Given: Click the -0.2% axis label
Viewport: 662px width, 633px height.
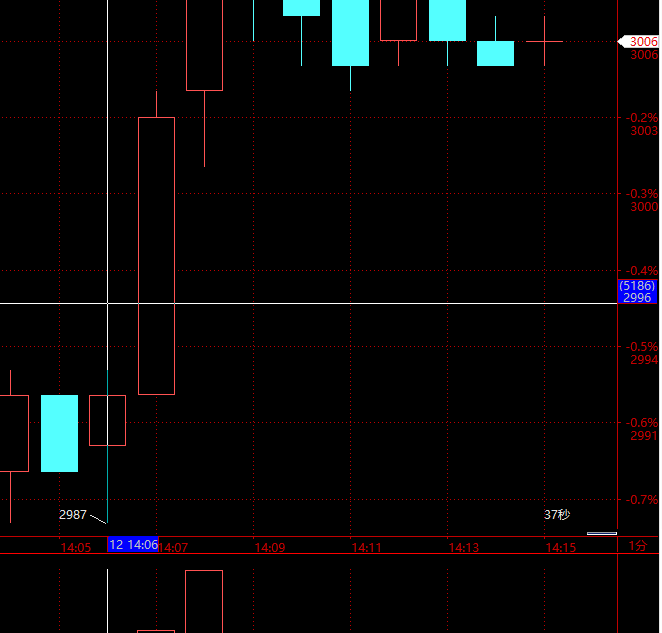Looking at the screenshot, I should click(x=642, y=117).
